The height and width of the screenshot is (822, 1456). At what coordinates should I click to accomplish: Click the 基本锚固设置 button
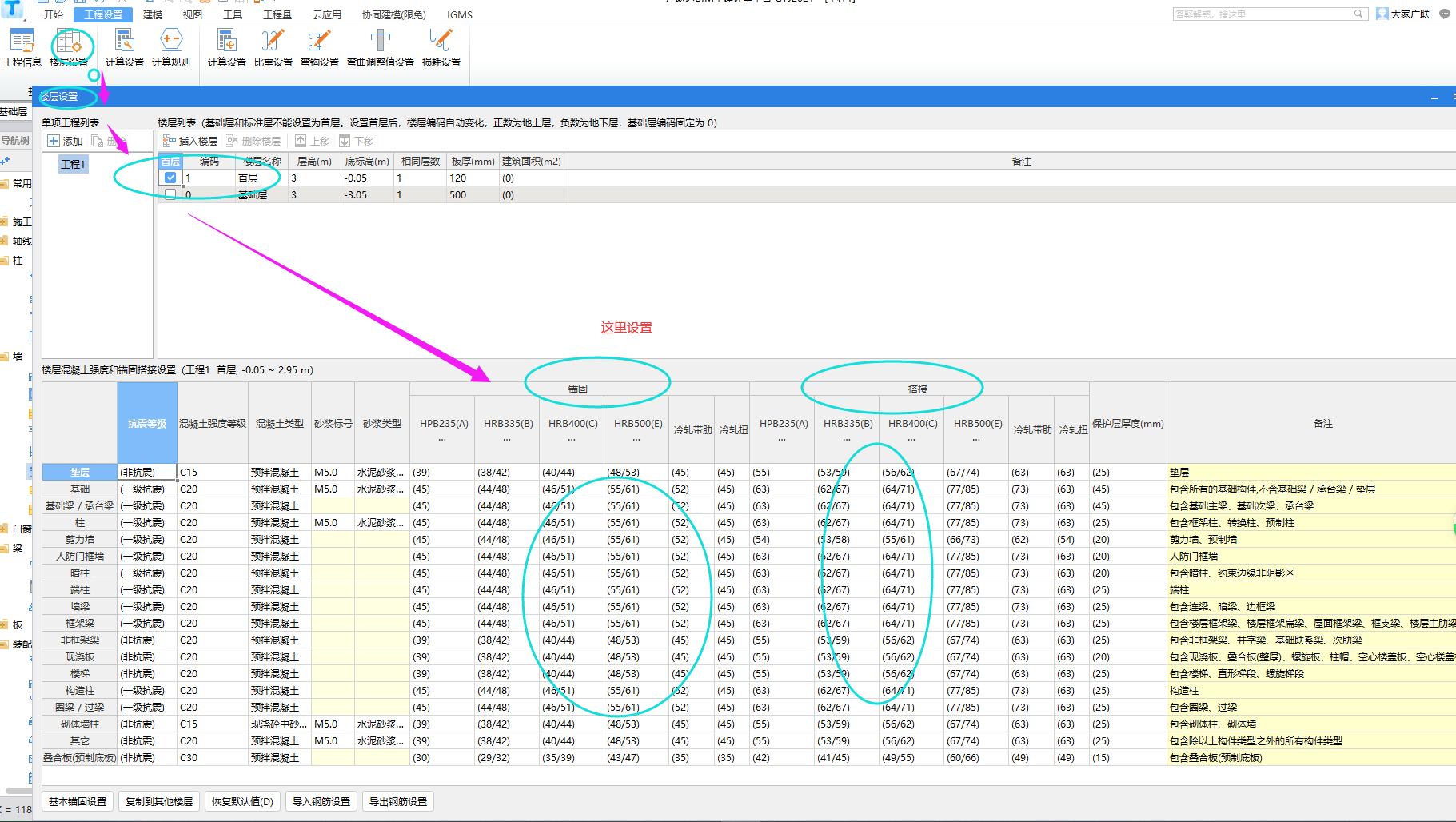pos(78,801)
